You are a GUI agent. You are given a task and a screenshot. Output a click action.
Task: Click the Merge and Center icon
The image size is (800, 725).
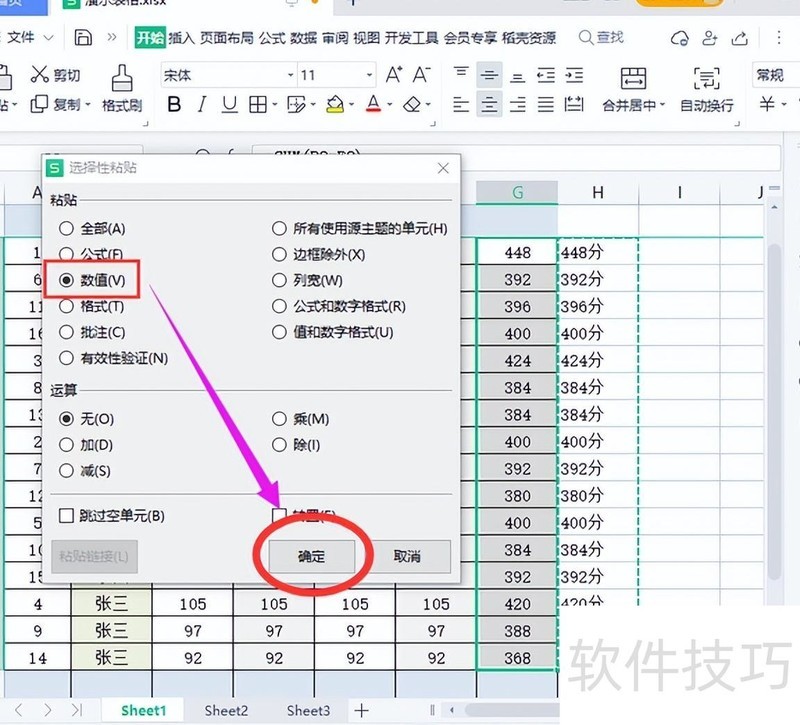tap(633, 79)
